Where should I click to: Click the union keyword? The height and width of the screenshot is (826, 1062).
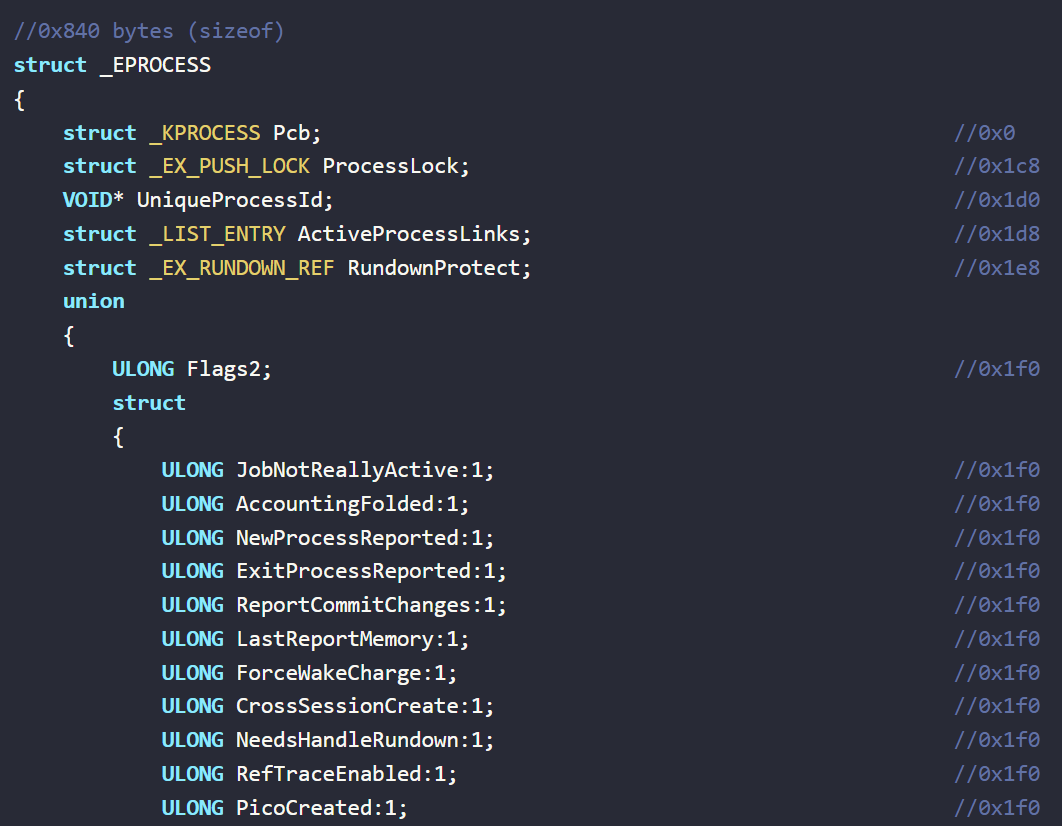(x=93, y=301)
